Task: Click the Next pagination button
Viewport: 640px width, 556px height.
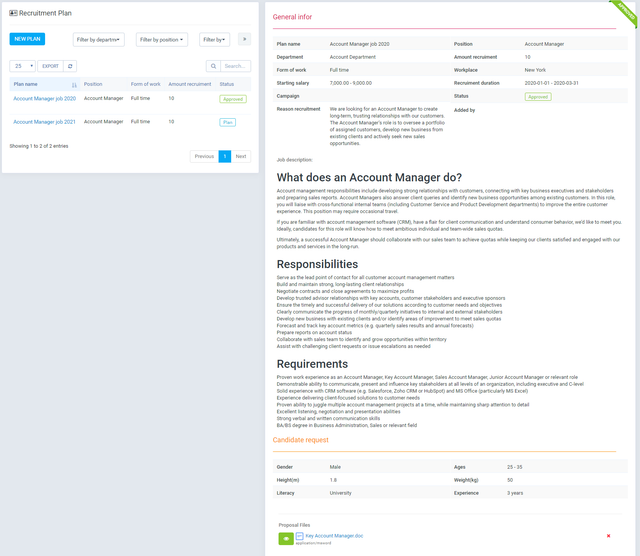Action: tap(241, 156)
